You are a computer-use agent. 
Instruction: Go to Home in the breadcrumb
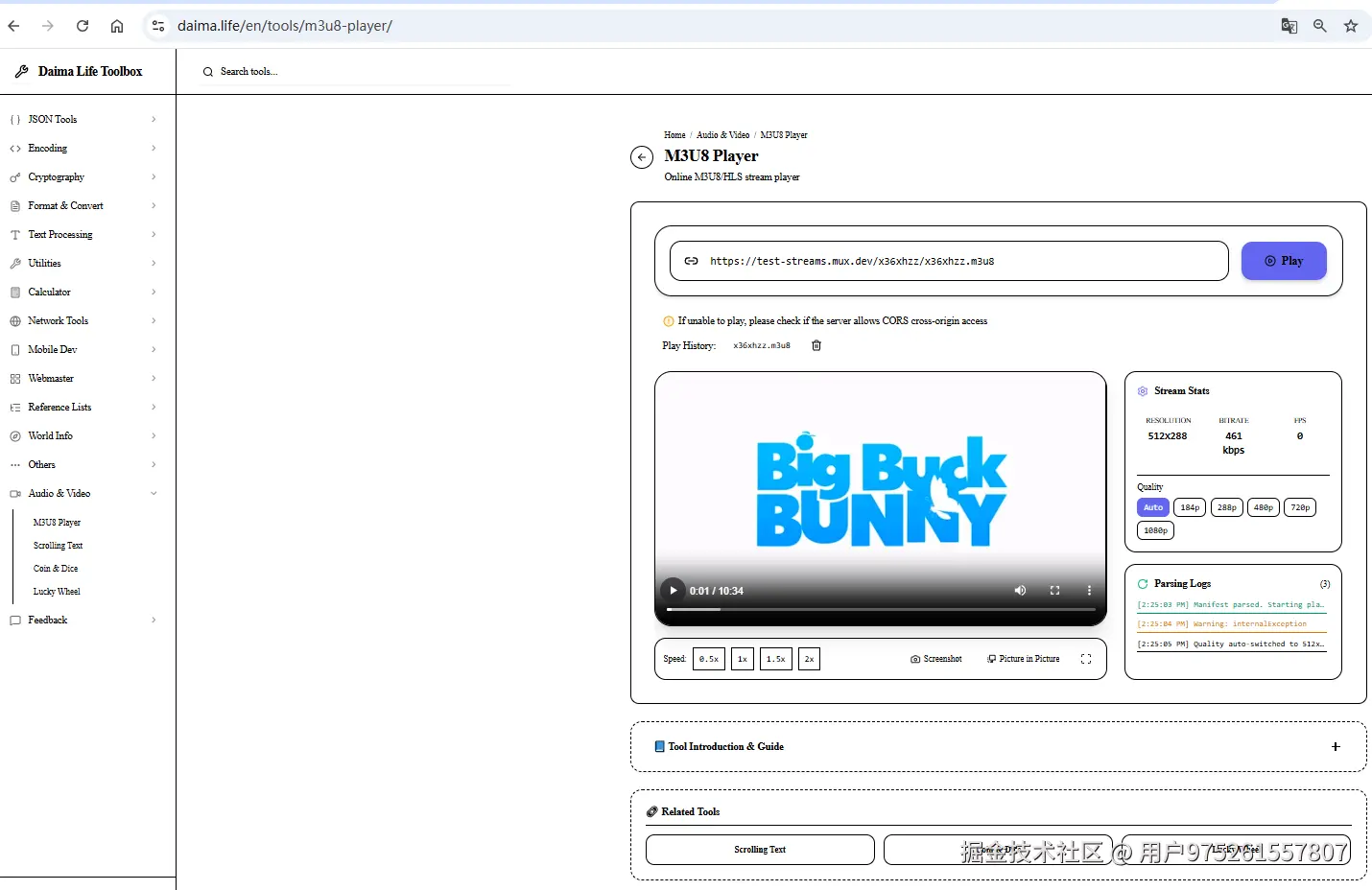[674, 135]
